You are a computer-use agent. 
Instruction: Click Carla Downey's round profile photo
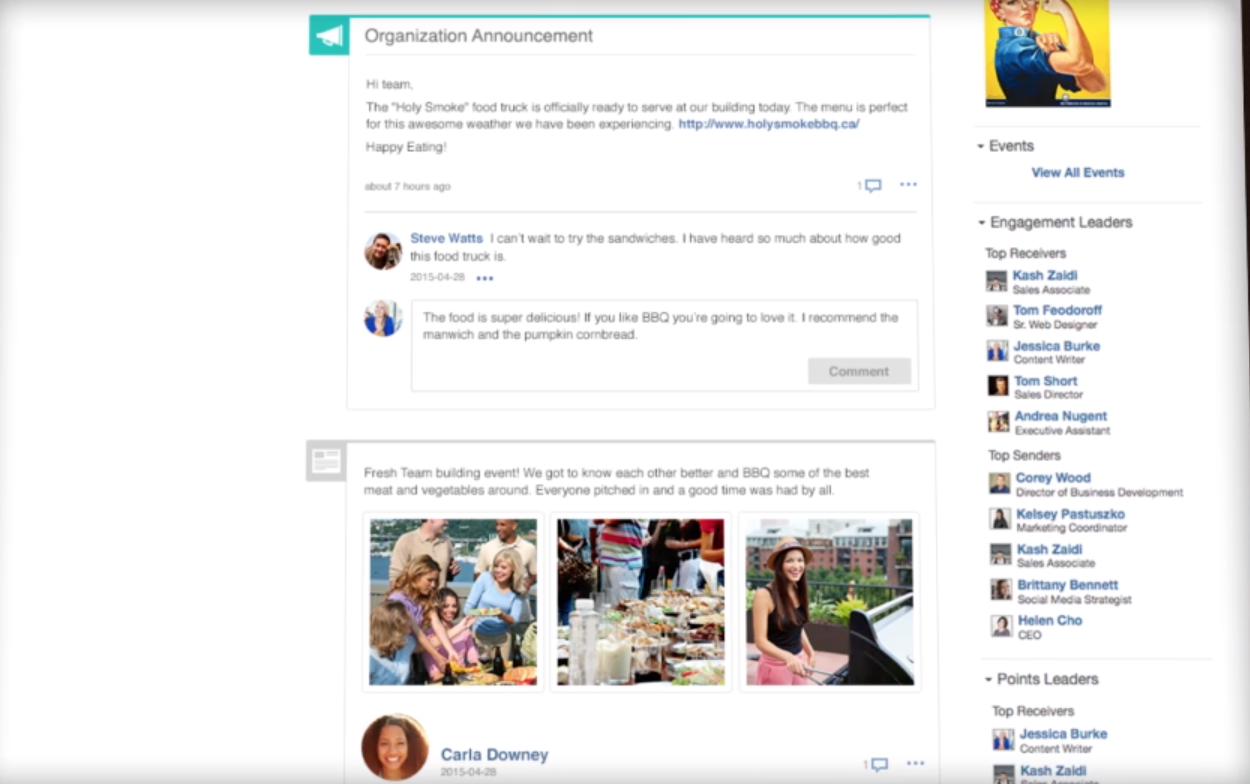tap(395, 747)
